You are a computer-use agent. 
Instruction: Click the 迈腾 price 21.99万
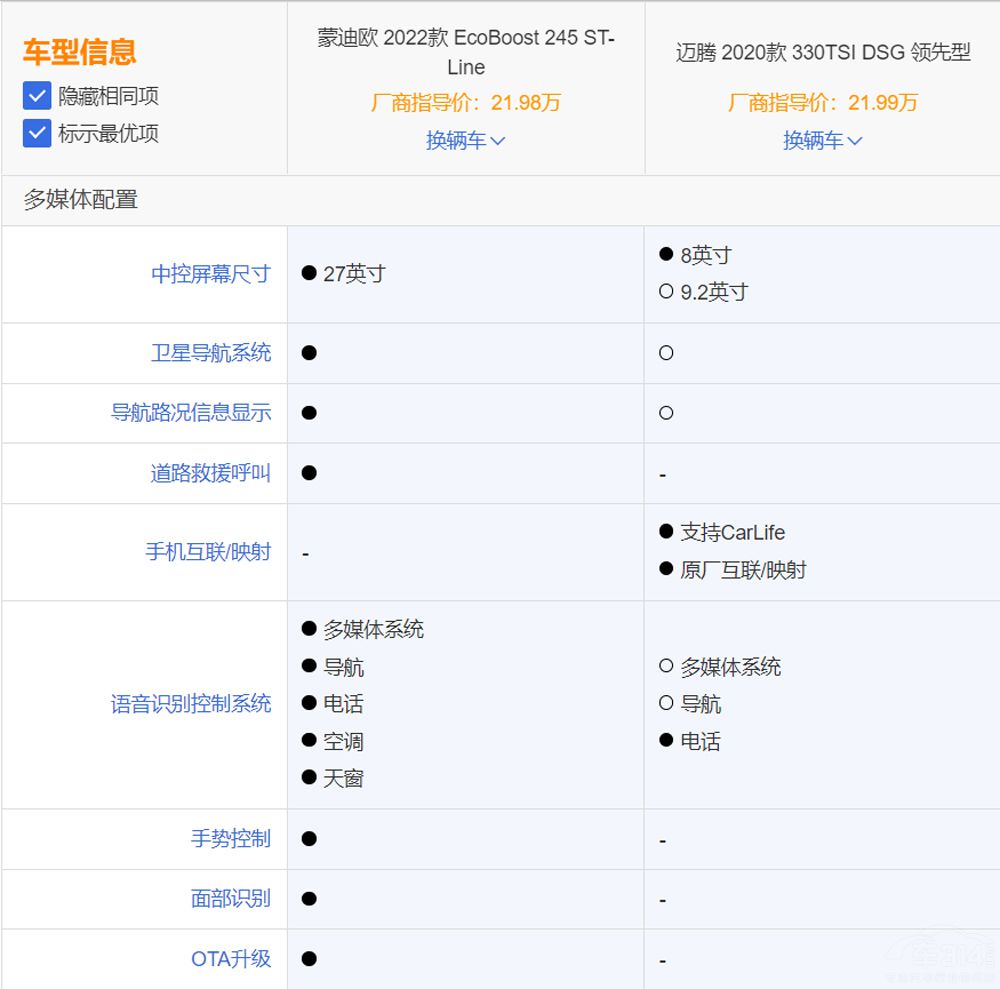tap(822, 103)
